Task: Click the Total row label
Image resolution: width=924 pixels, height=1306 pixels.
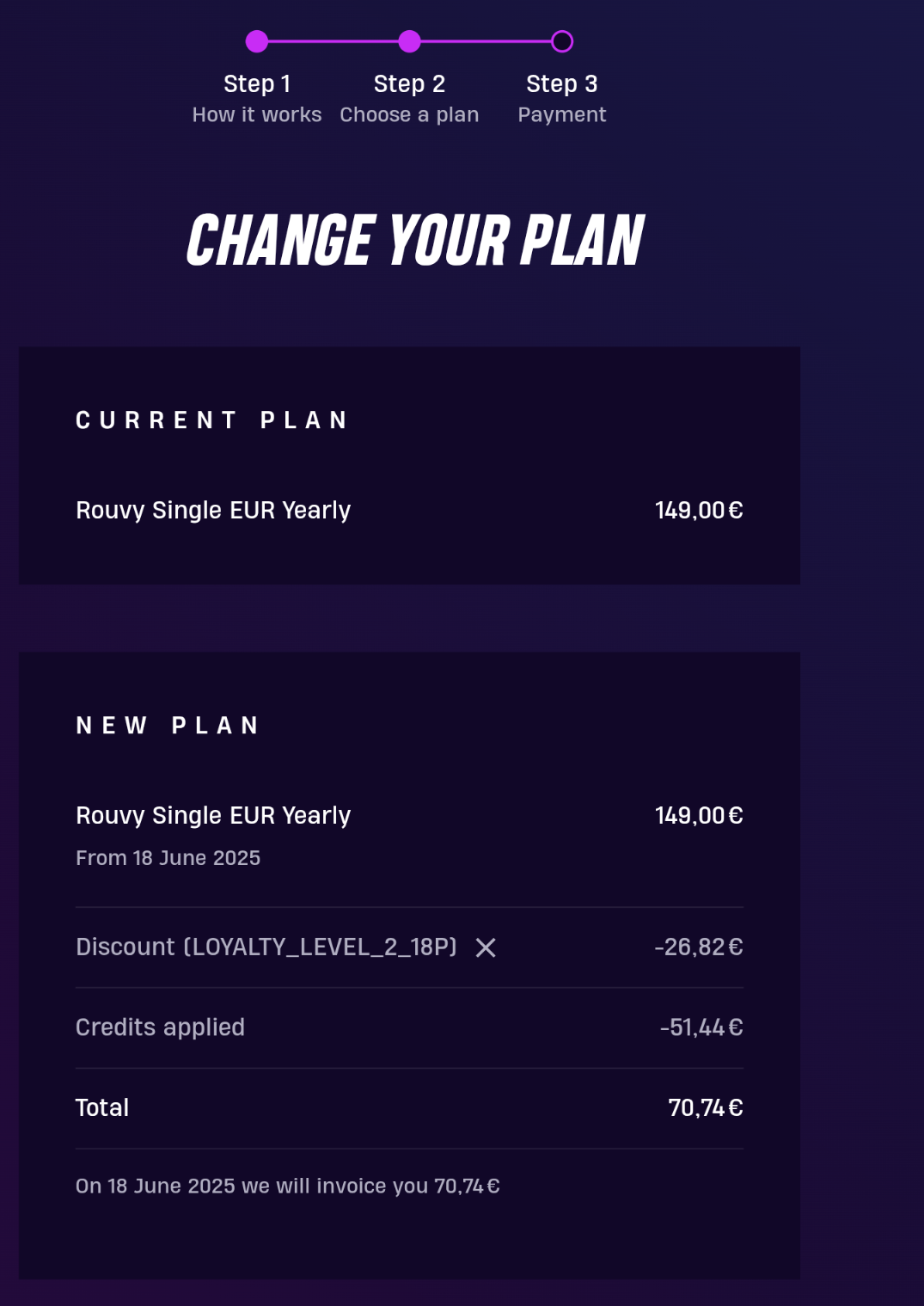Action: (102, 1107)
